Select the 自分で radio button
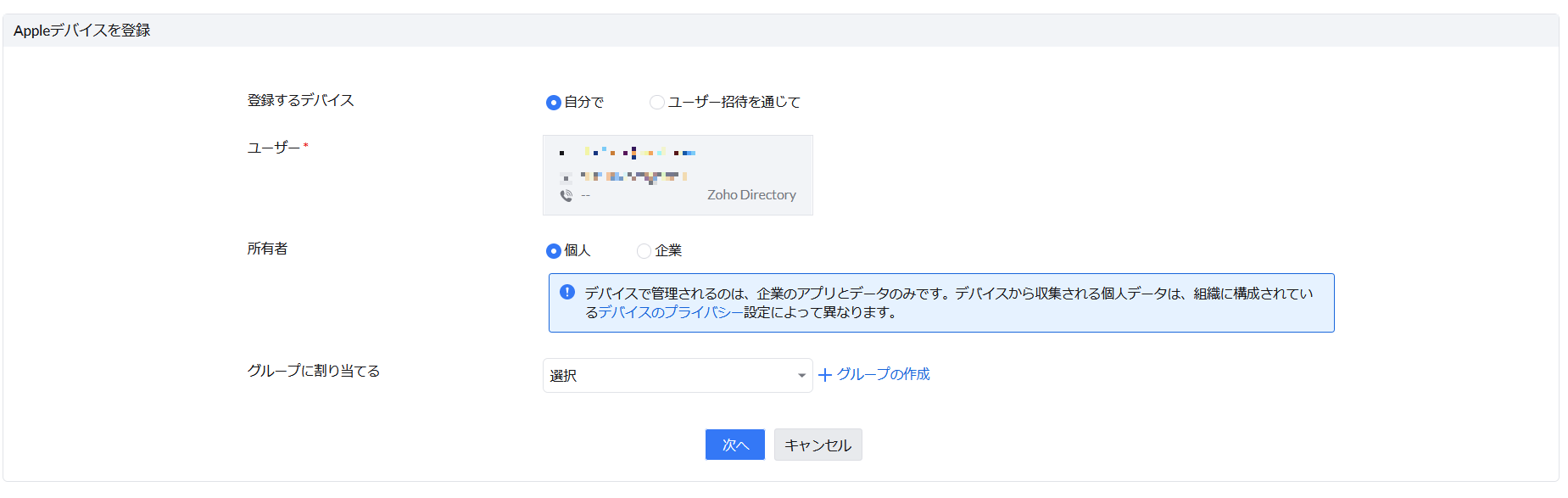The width and height of the screenshot is (1568, 498). point(554,103)
